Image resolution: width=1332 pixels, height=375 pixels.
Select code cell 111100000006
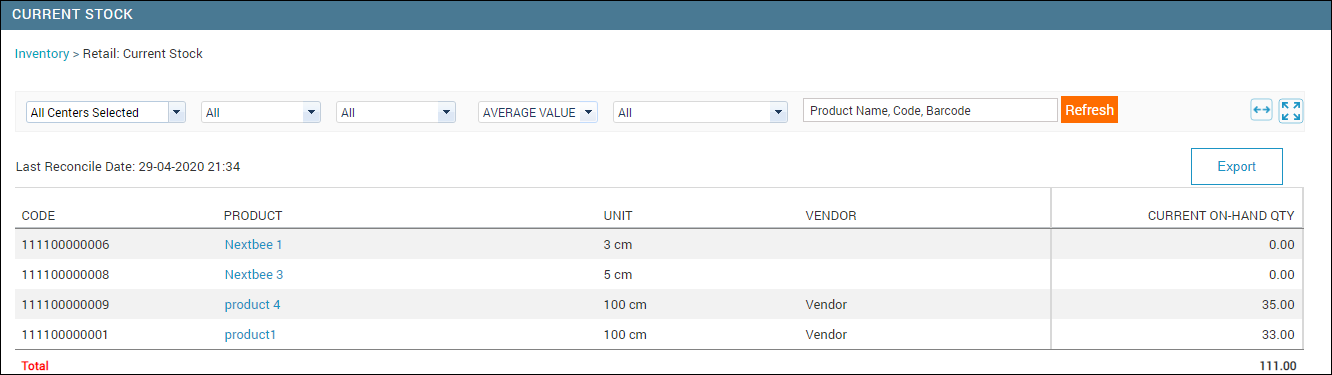[x=65, y=244]
